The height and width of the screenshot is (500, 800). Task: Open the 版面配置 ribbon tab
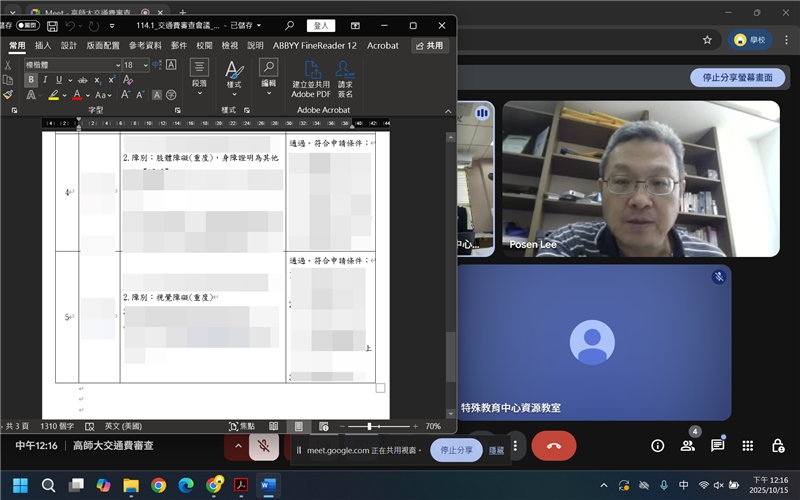[x=103, y=46]
